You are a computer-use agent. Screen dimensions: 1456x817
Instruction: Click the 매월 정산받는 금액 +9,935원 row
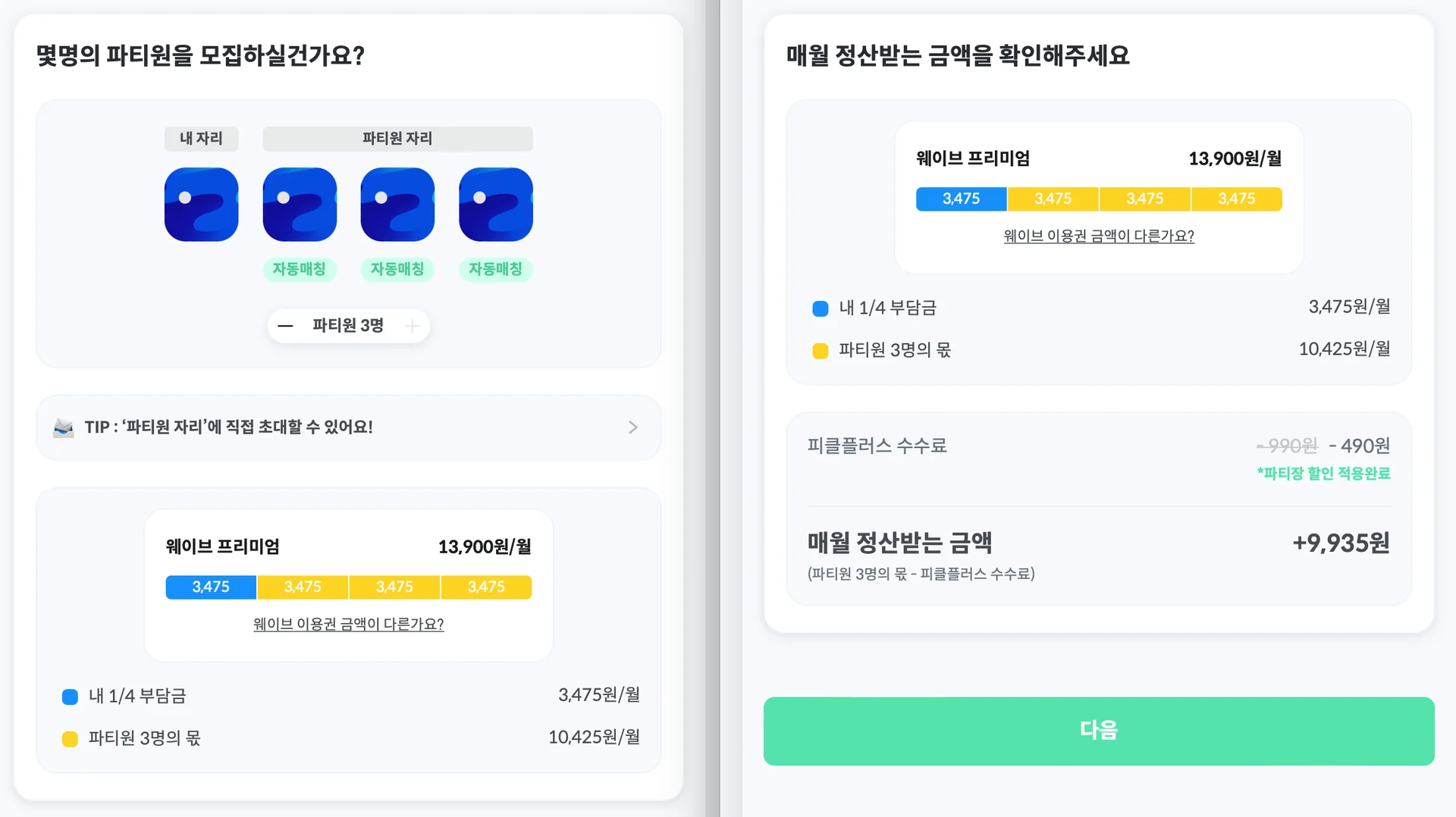point(1098,543)
